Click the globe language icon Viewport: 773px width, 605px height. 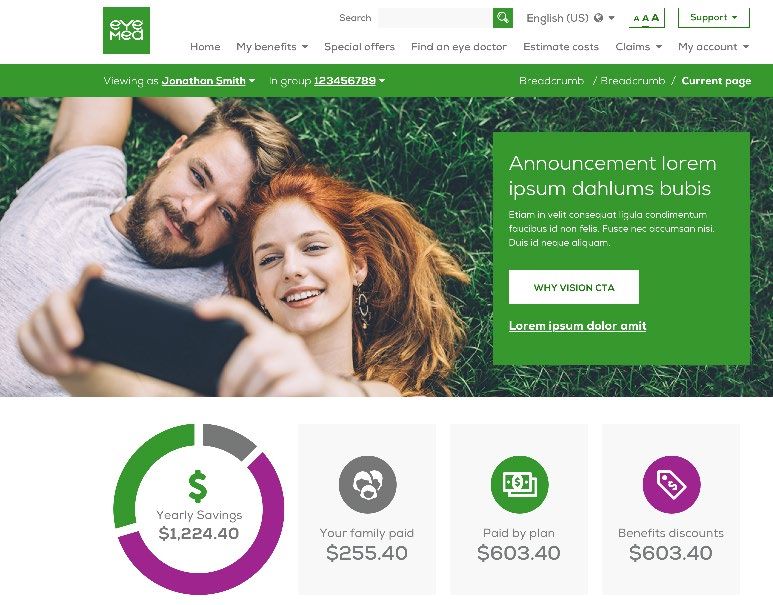[x=598, y=18]
